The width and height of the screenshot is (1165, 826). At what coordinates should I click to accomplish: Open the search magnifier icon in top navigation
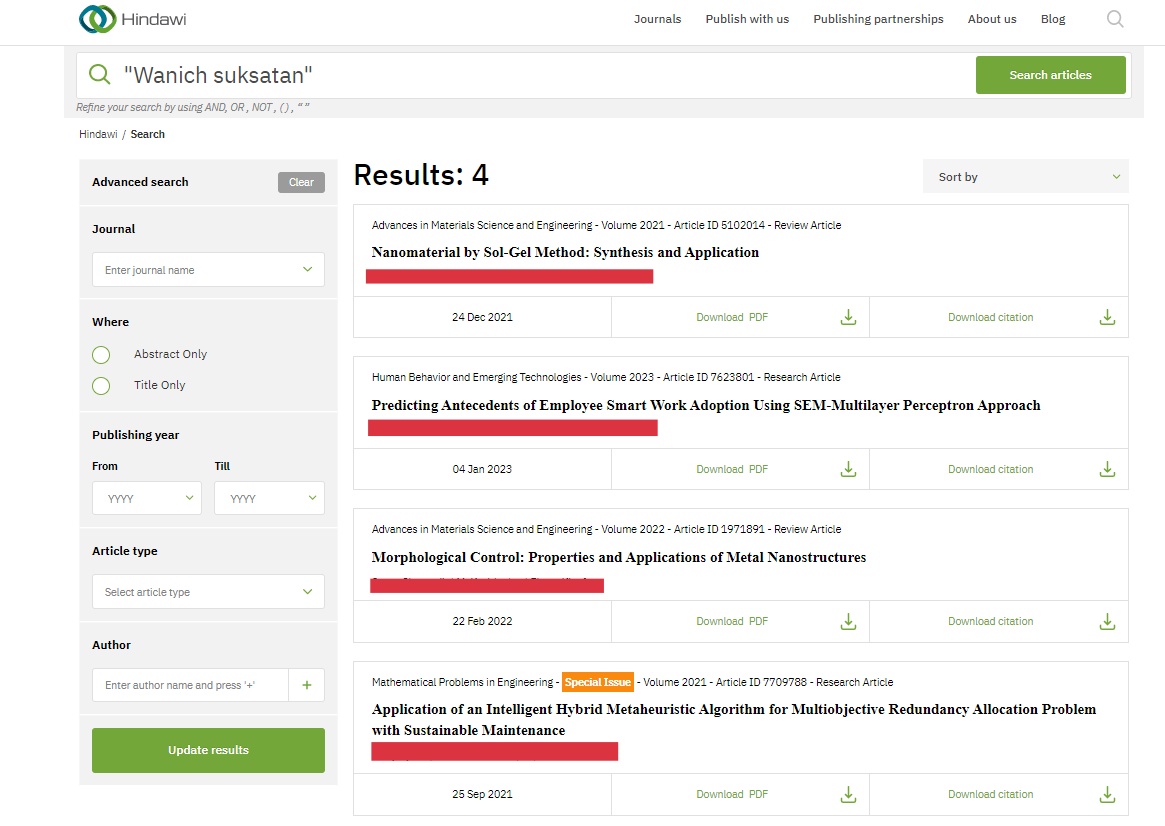[x=1115, y=19]
